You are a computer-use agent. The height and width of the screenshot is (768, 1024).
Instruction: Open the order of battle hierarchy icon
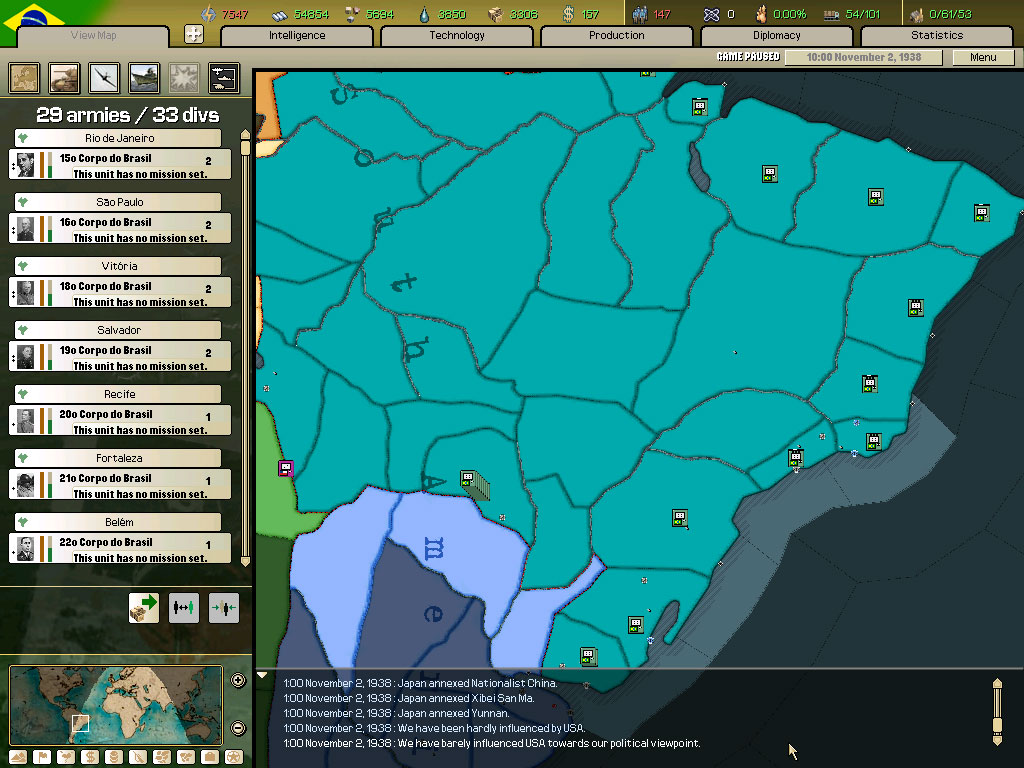click(222, 77)
